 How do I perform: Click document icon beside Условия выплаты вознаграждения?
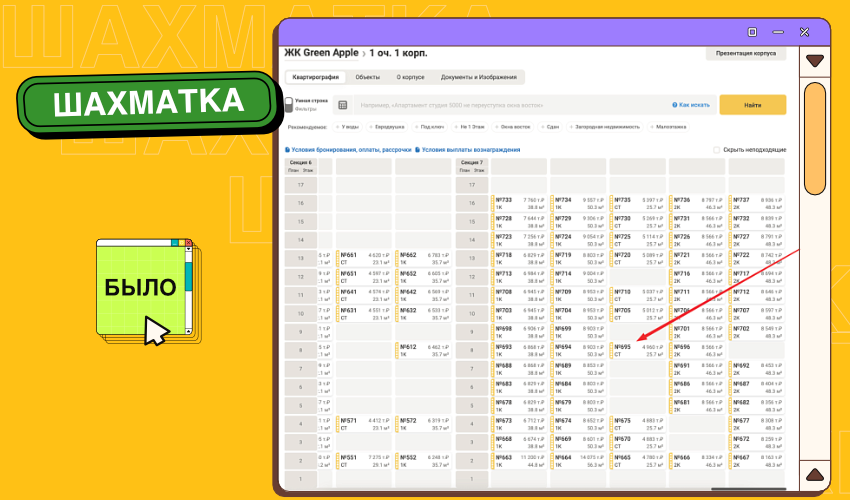(418, 149)
